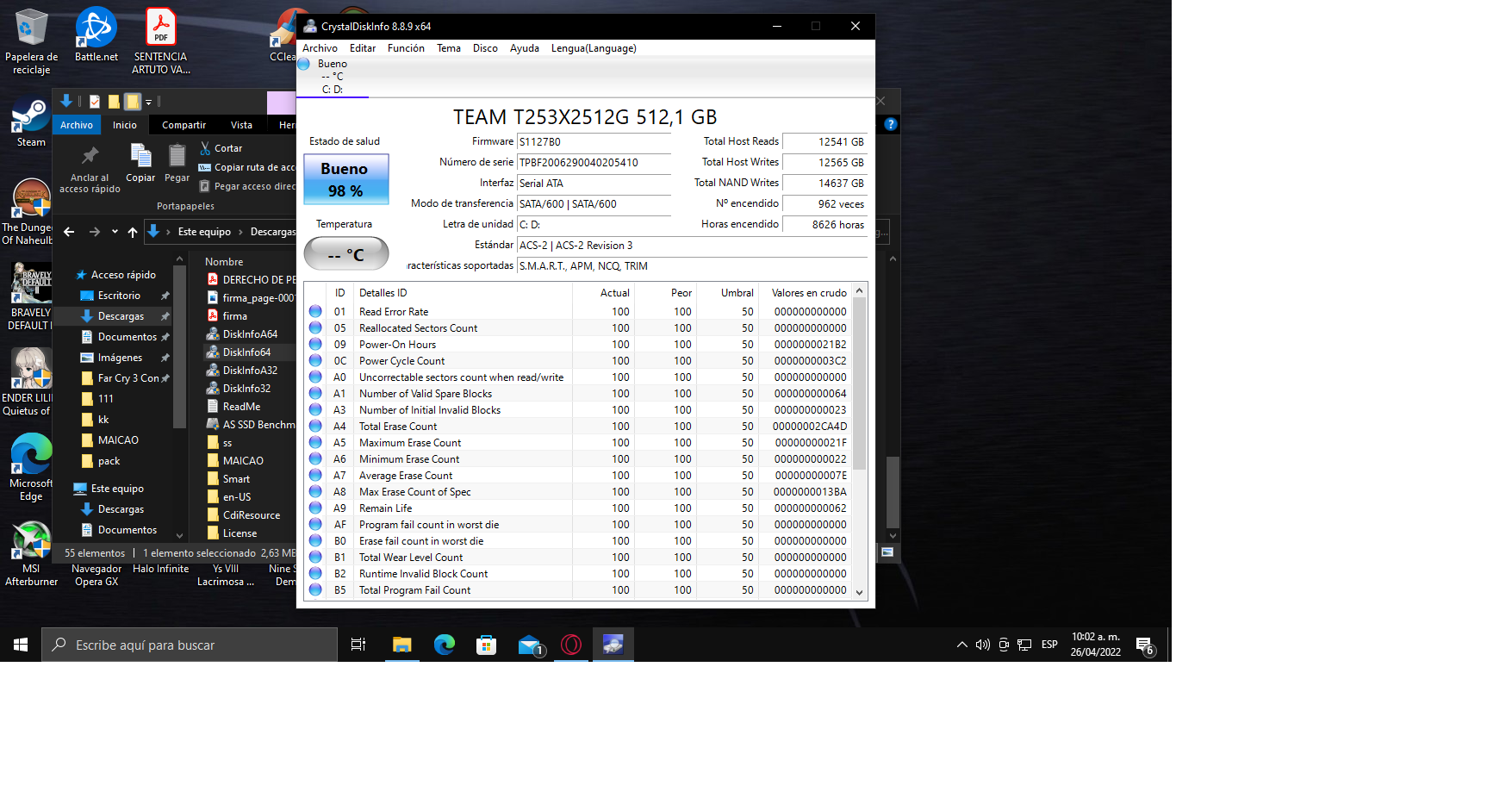Click Copiar ruta de acceso command

point(247,167)
